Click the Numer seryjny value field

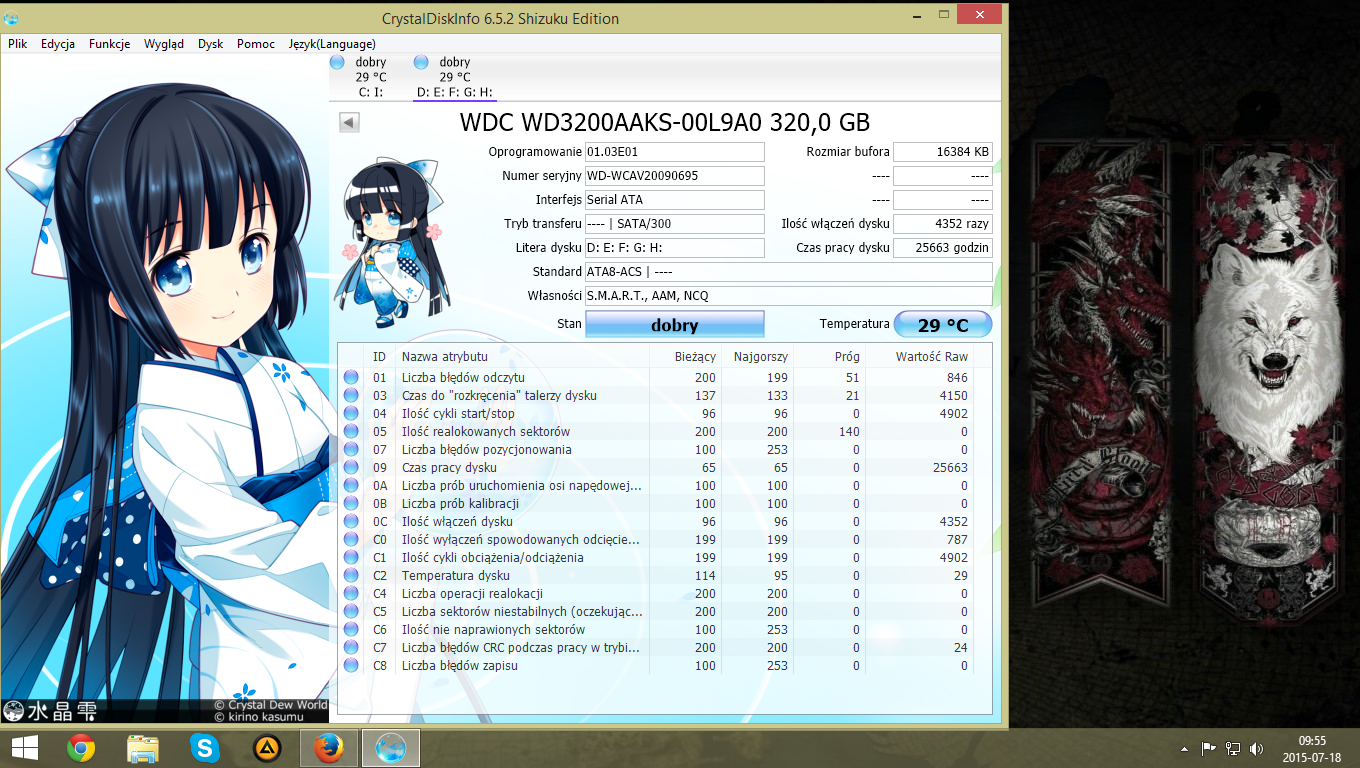(x=675, y=176)
